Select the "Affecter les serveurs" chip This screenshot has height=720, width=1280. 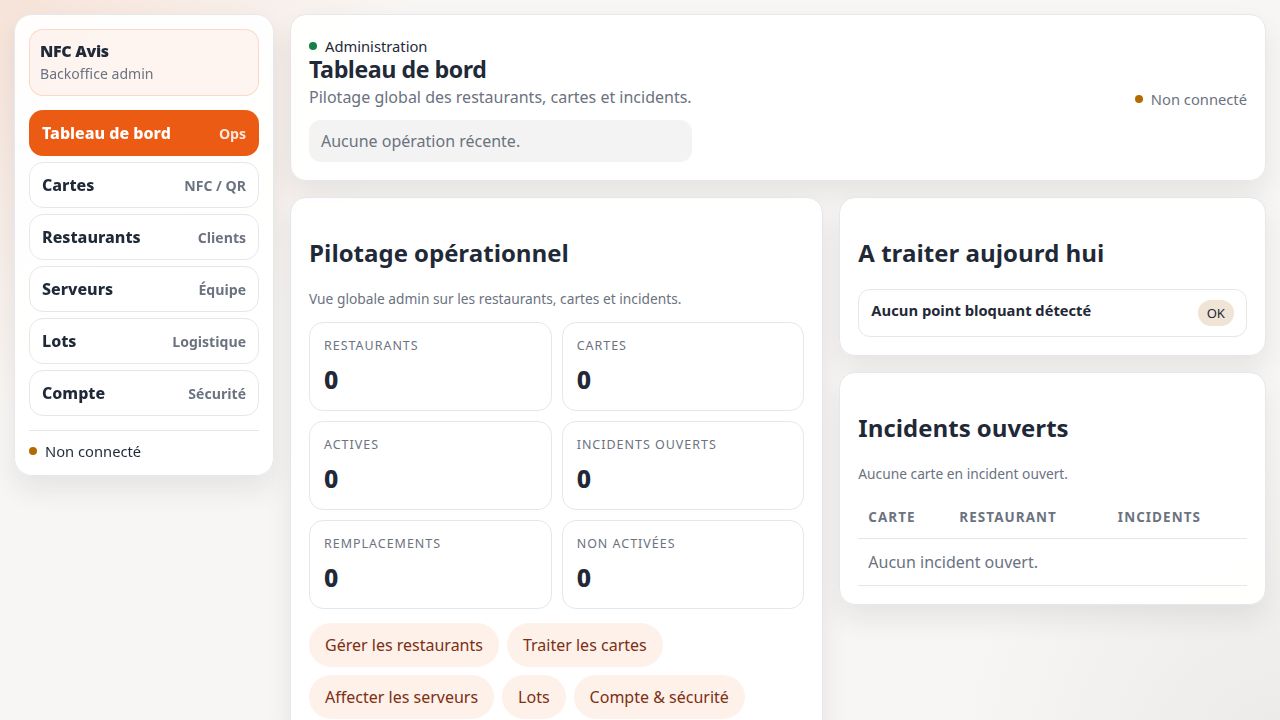(401, 697)
